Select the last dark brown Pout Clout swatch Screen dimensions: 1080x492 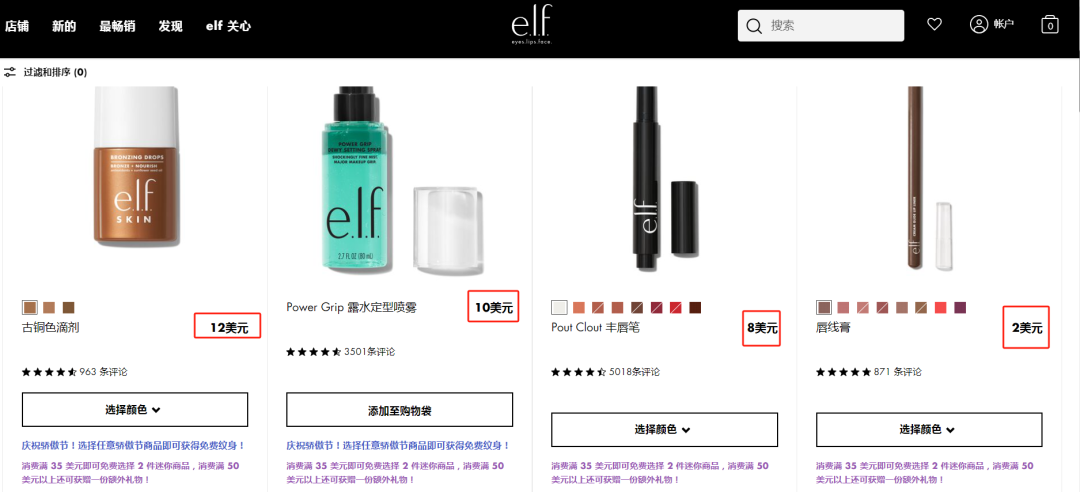695,307
